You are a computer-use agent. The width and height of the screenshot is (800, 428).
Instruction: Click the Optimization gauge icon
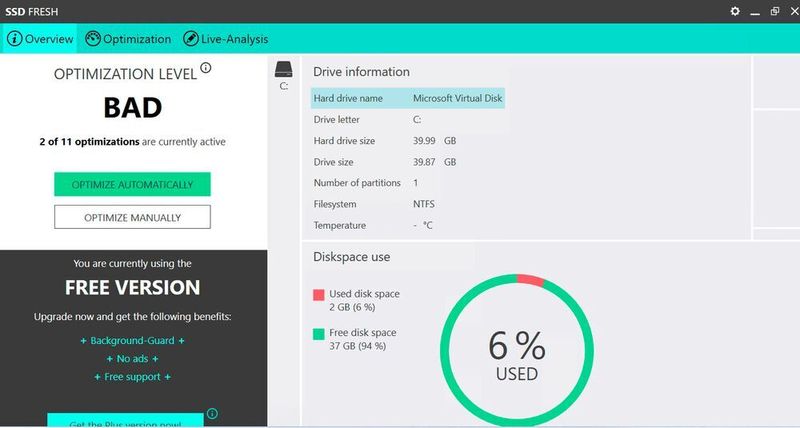coord(92,39)
